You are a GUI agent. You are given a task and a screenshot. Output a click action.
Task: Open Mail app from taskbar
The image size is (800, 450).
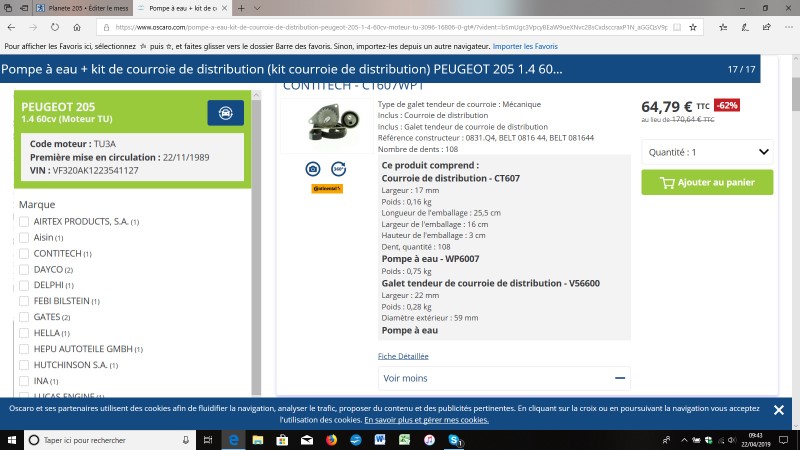pos(307,440)
